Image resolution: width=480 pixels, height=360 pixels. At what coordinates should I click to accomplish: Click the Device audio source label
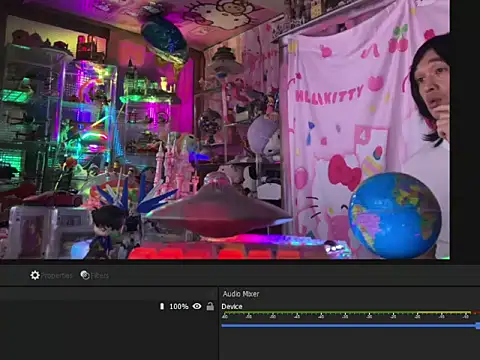(x=232, y=306)
